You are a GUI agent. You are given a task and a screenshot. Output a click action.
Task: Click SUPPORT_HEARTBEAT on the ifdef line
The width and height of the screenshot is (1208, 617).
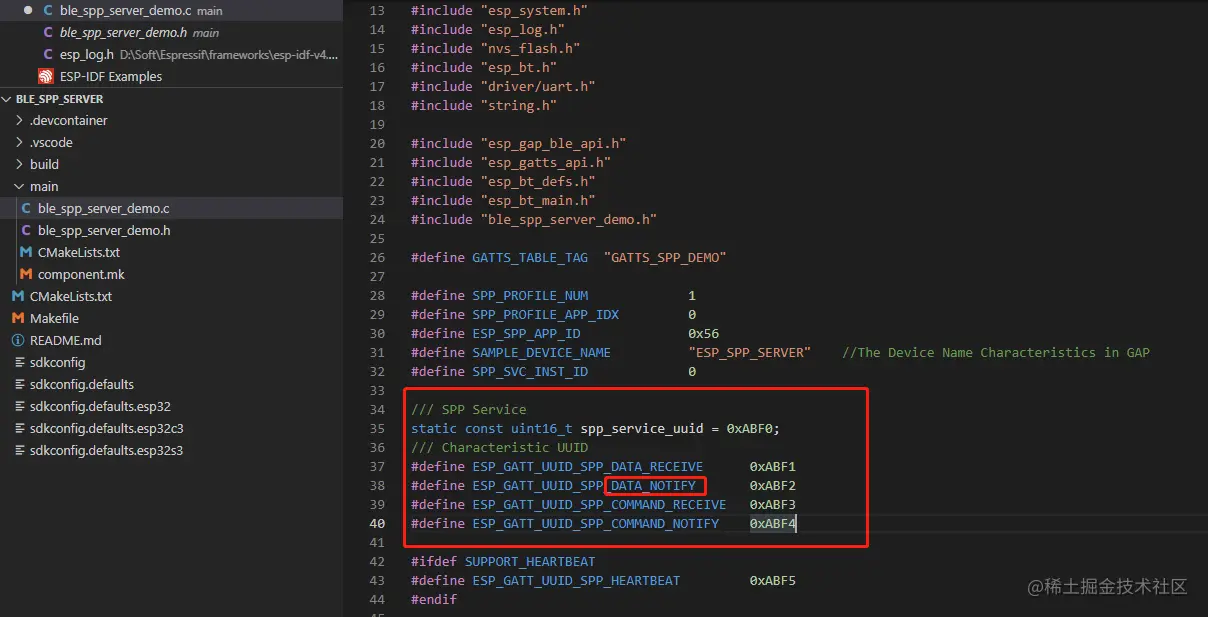530,561
